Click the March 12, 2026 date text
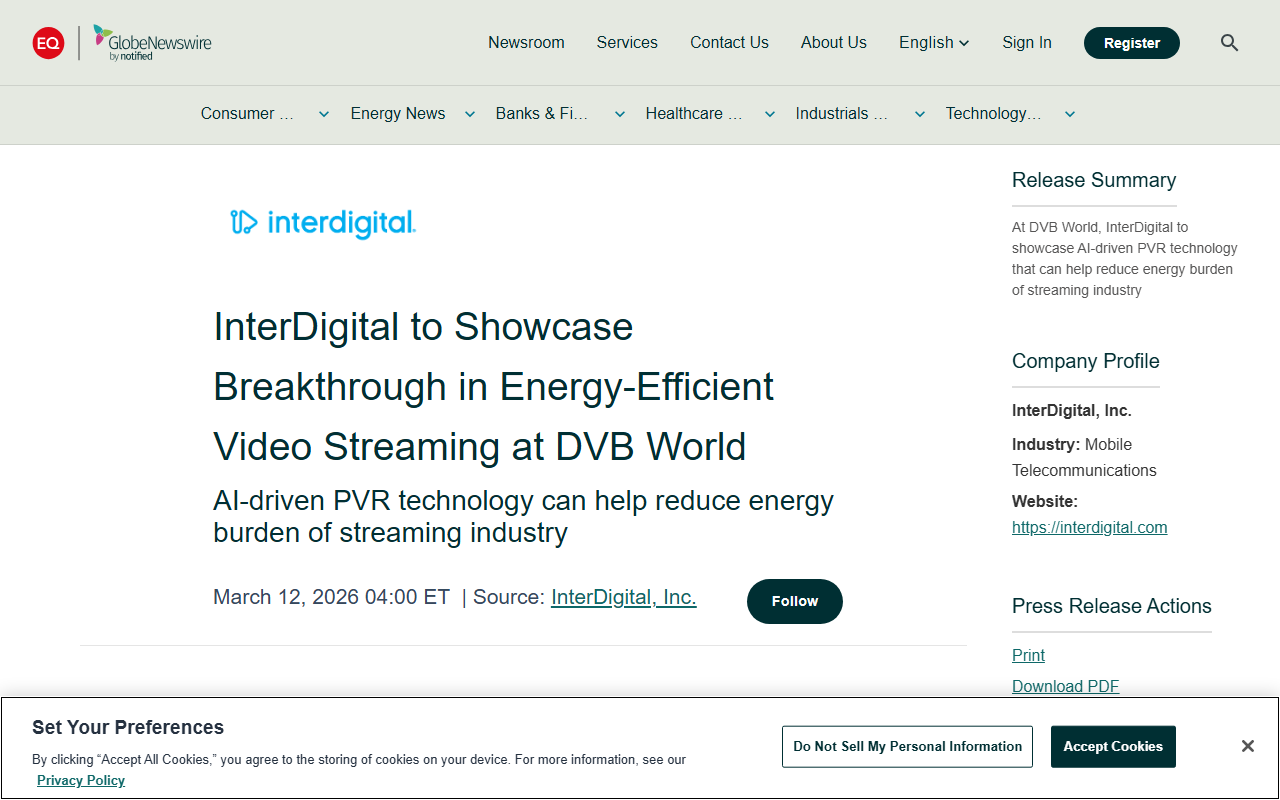This screenshot has width=1280, height=800. coord(331,597)
